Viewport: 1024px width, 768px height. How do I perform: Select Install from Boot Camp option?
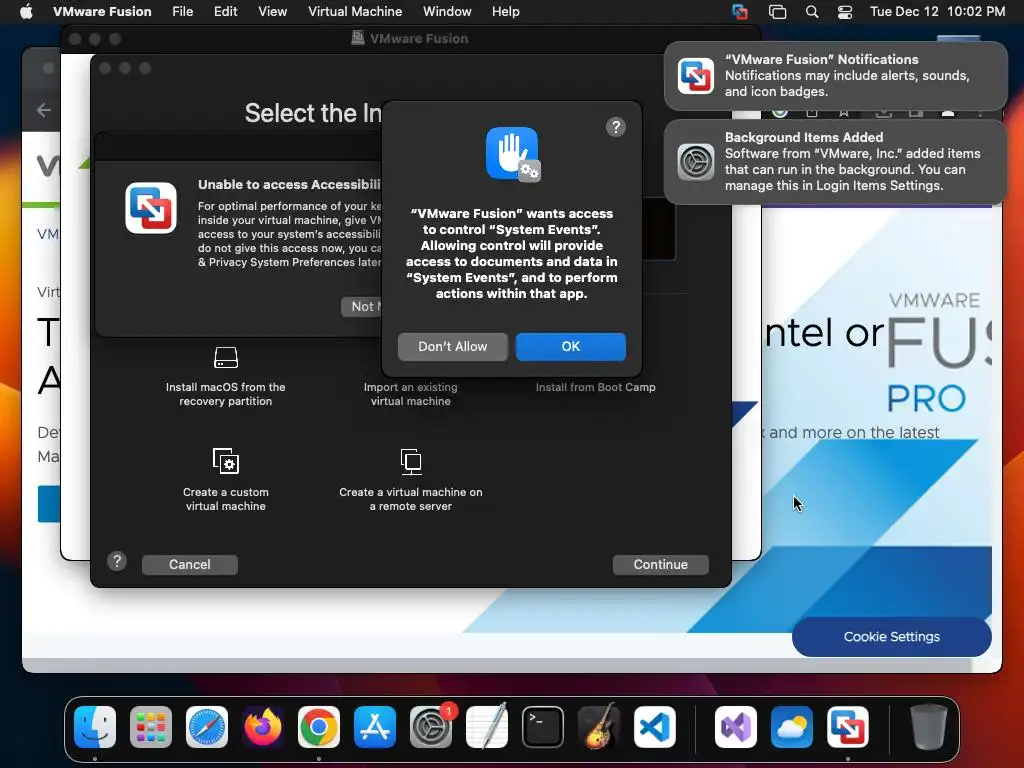click(x=595, y=387)
